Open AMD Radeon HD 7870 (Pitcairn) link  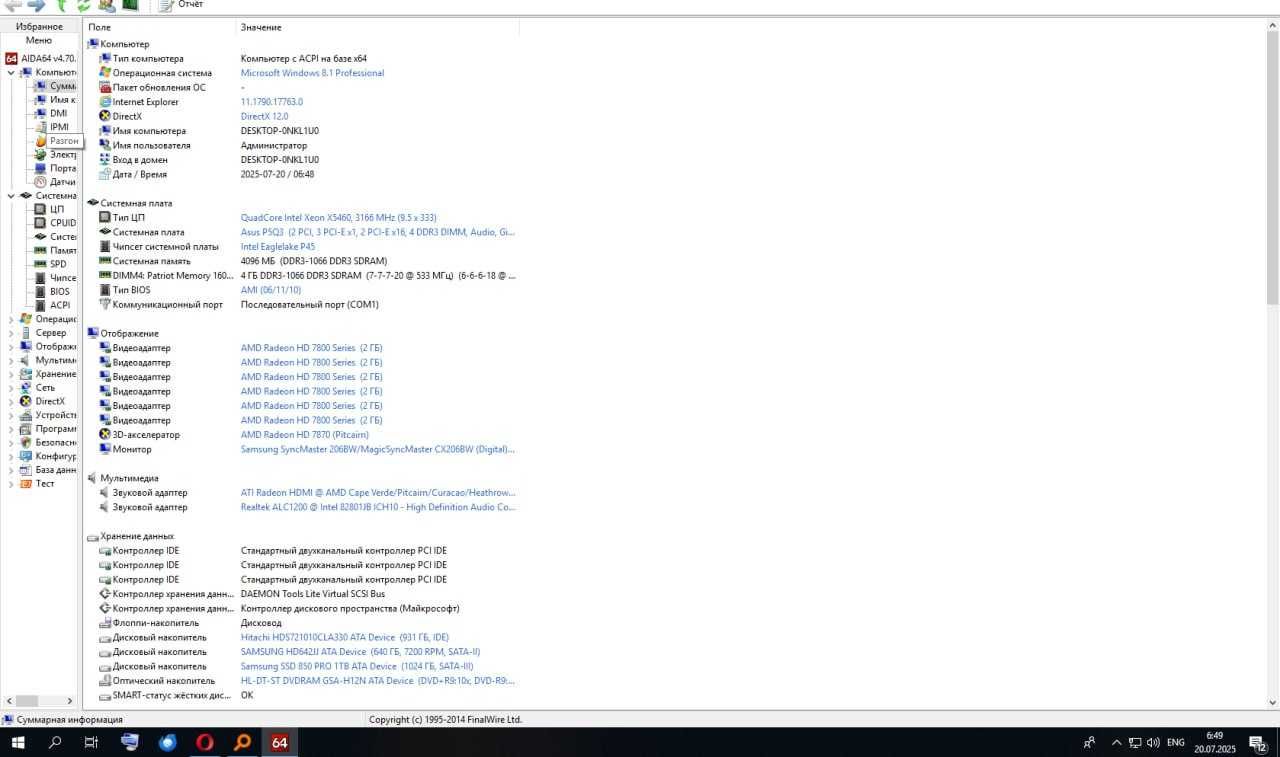304,435
